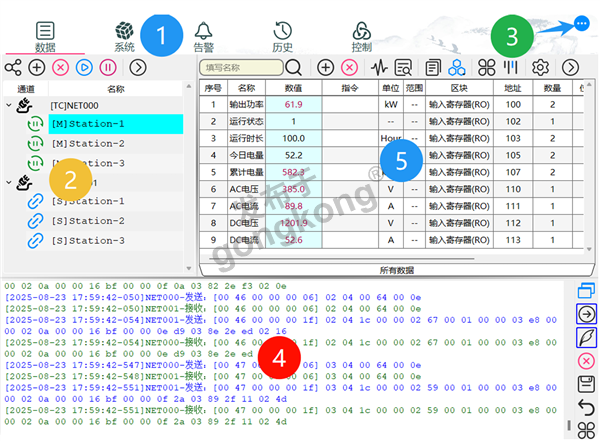Viewport: 600px width, 441px height.
Task: Expand data toolbar with far-right chevron
Action: (x=571, y=67)
